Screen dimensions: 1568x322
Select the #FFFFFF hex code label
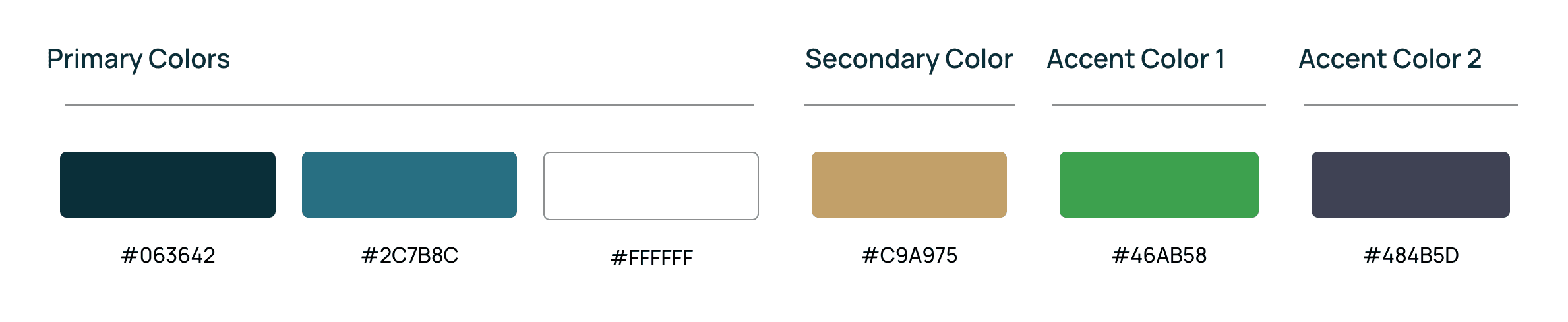coord(651,257)
